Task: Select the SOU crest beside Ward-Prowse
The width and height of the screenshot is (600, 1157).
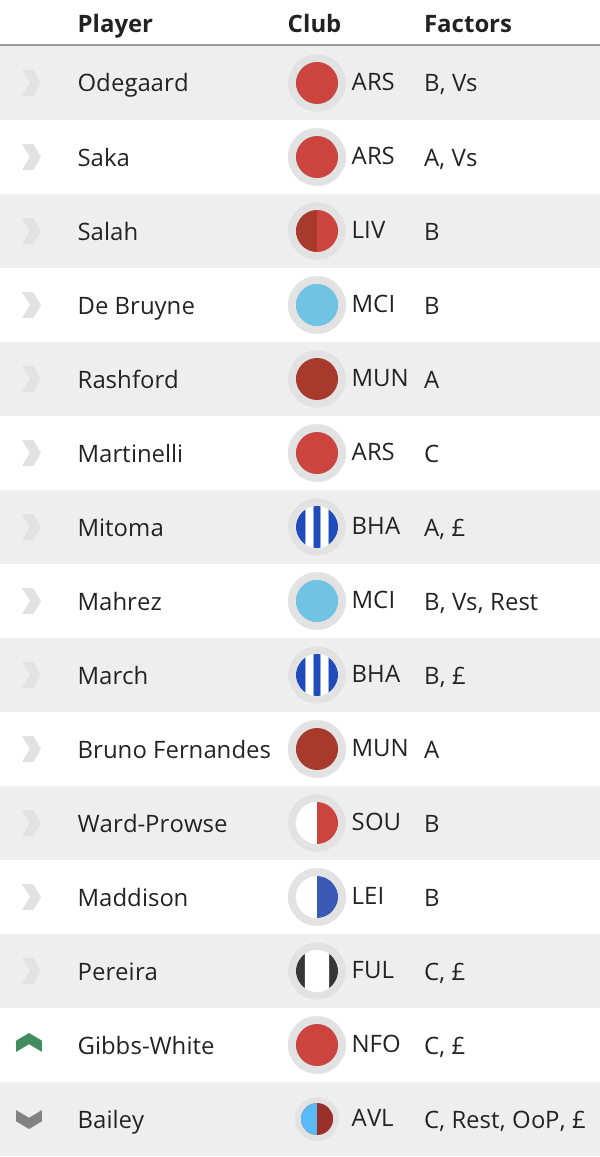Action: click(x=316, y=822)
